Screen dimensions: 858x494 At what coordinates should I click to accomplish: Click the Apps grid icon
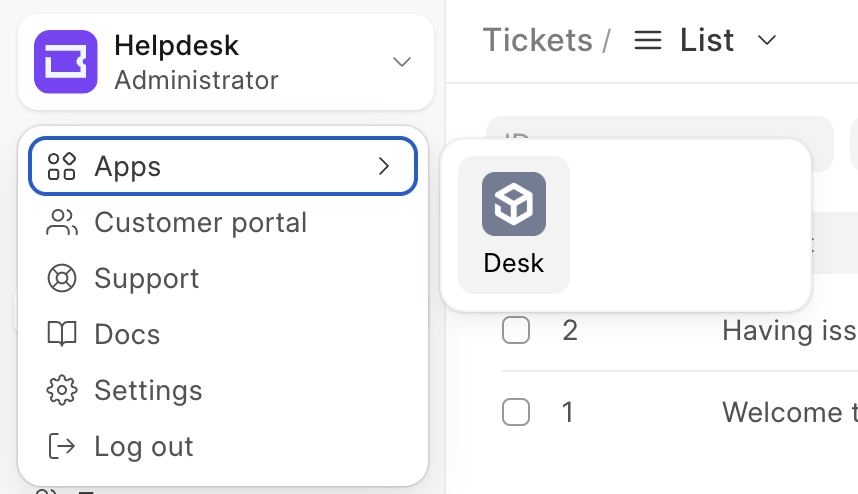point(61,166)
